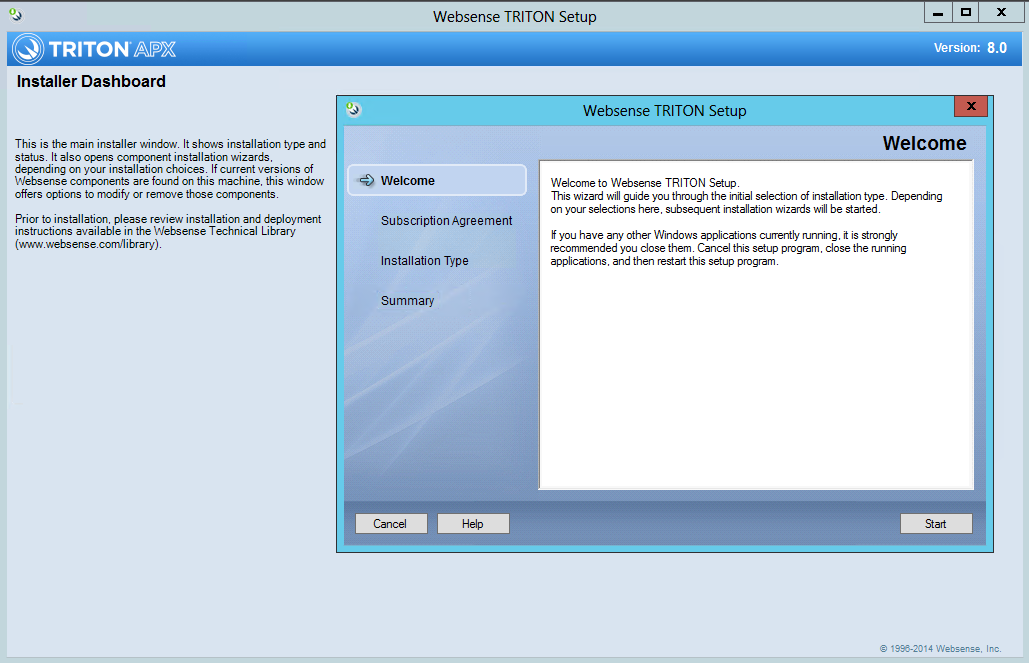The width and height of the screenshot is (1029, 663).
Task: Maximize the main Websense TRITON Setup window
Action: click(x=965, y=12)
